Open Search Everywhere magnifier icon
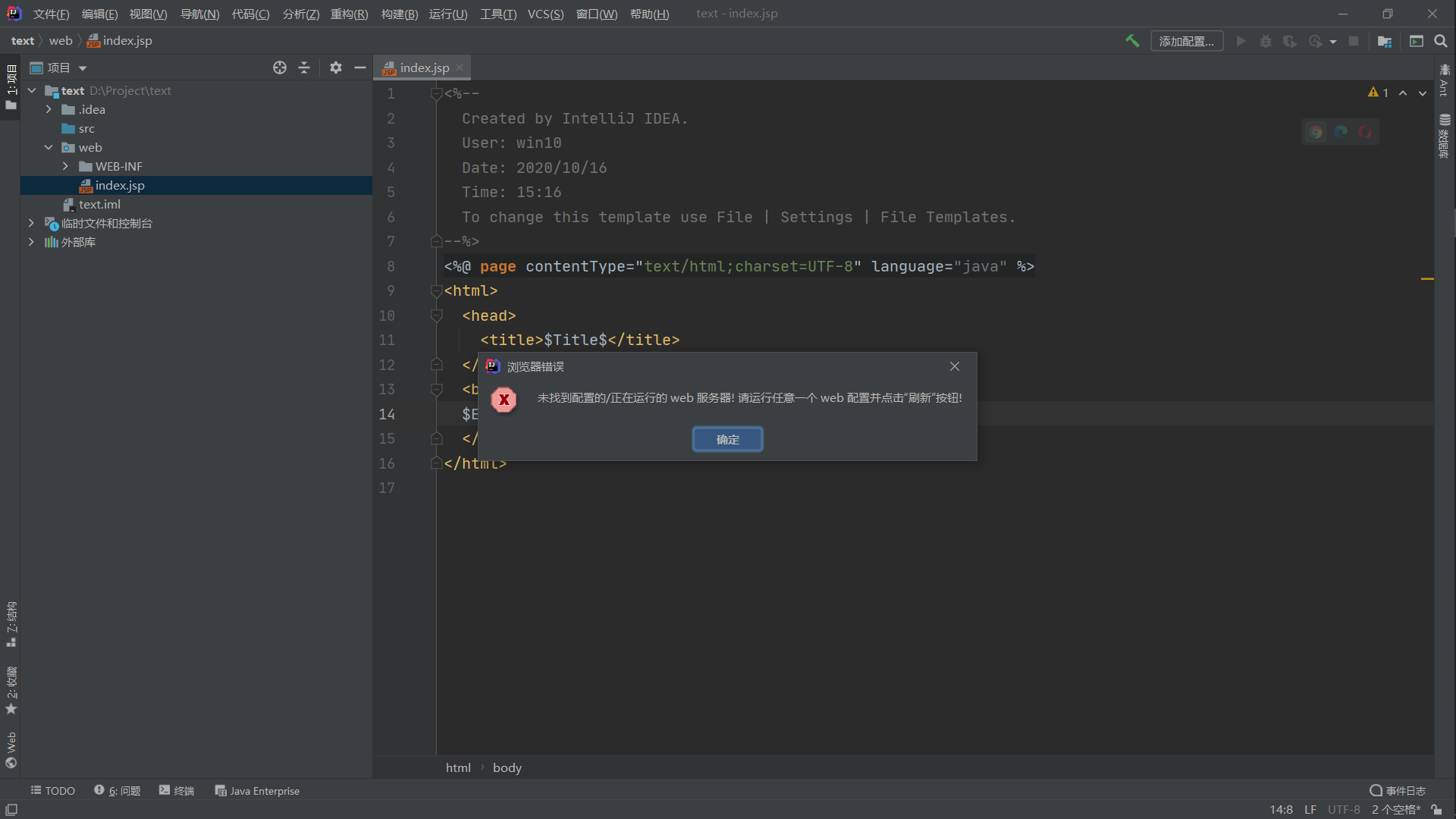 click(1441, 41)
